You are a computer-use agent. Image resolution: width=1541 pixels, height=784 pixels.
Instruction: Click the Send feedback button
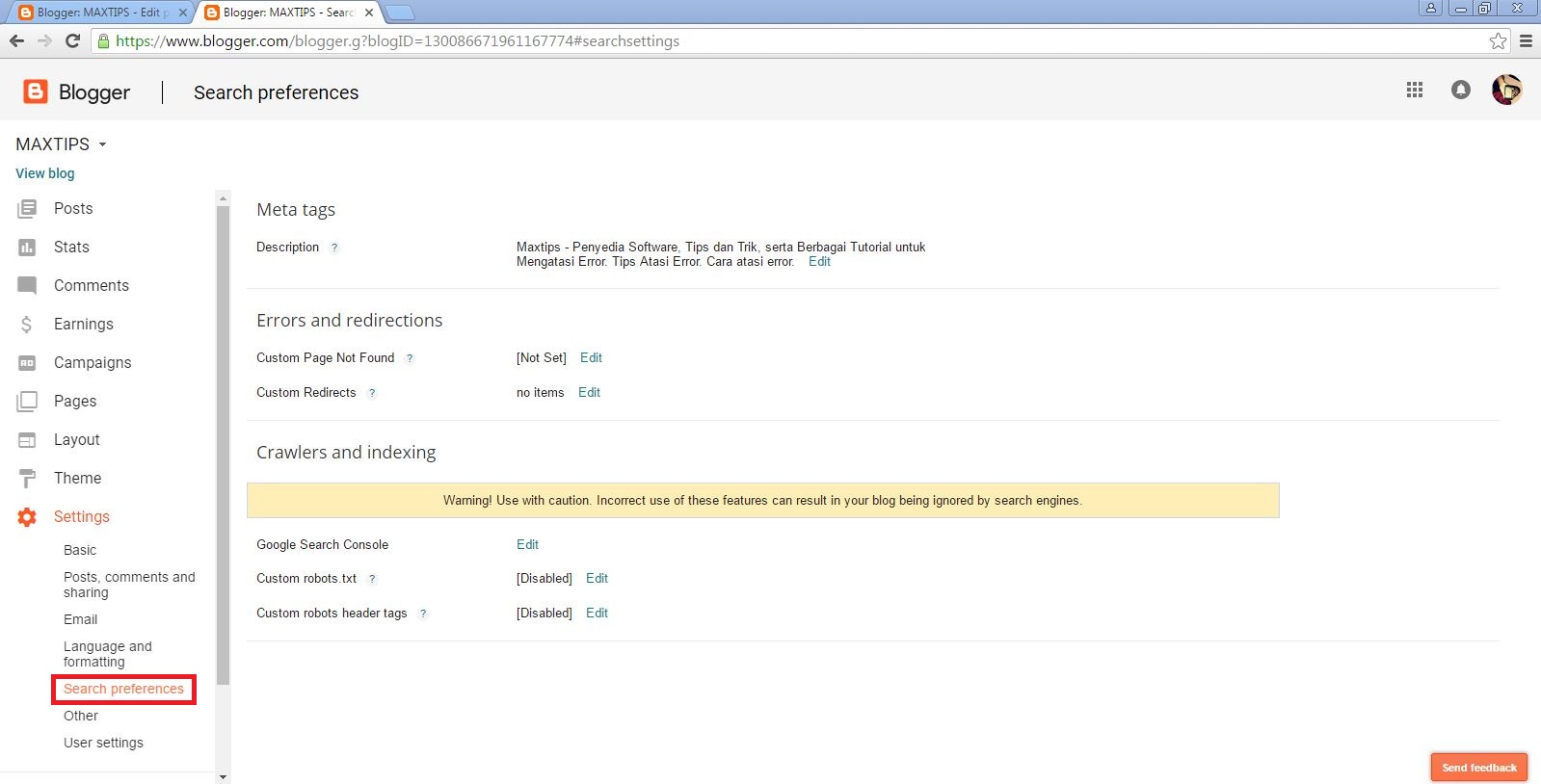click(x=1479, y=768)
